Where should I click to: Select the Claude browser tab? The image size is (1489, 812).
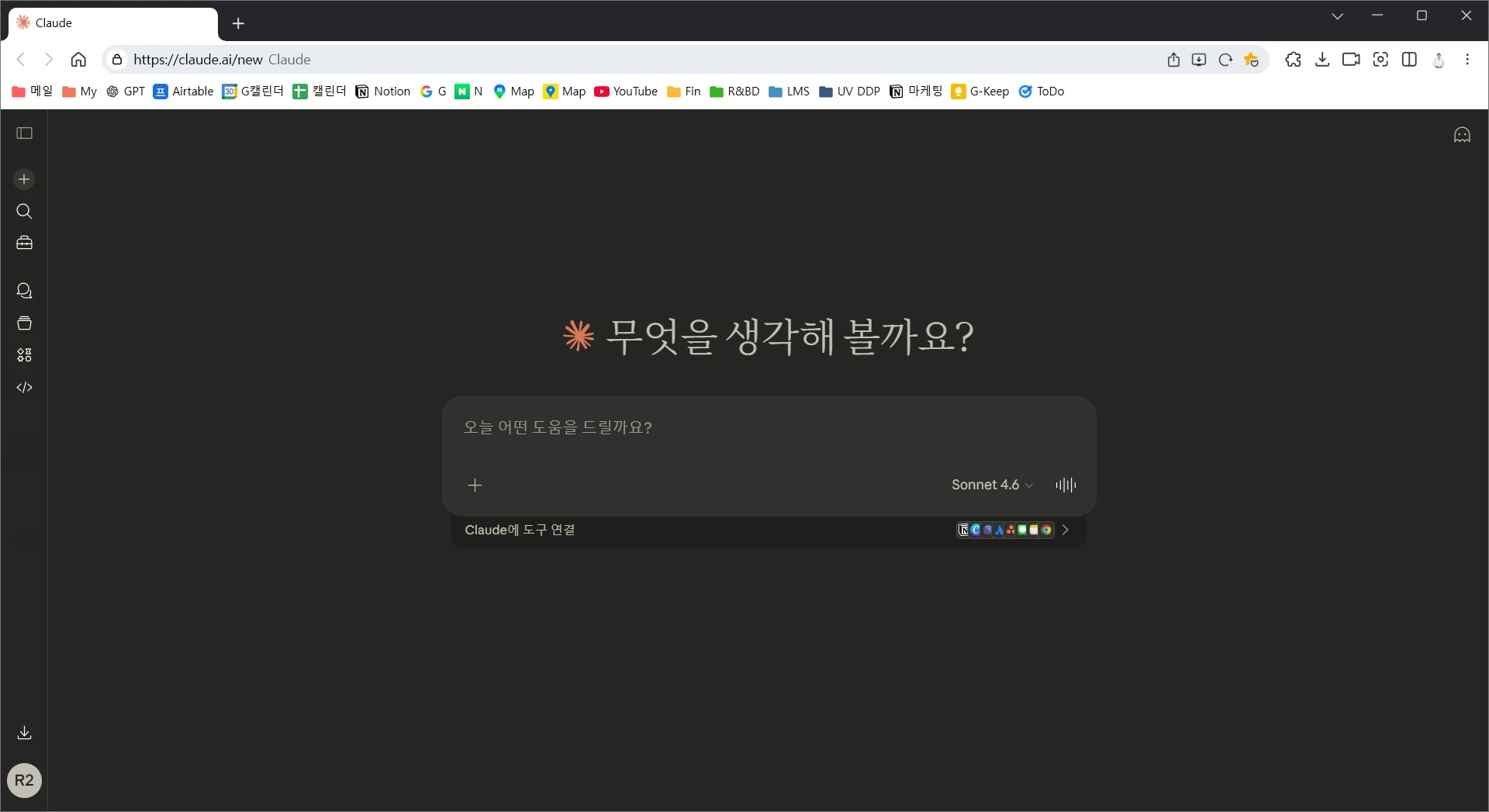click(112, 23)
